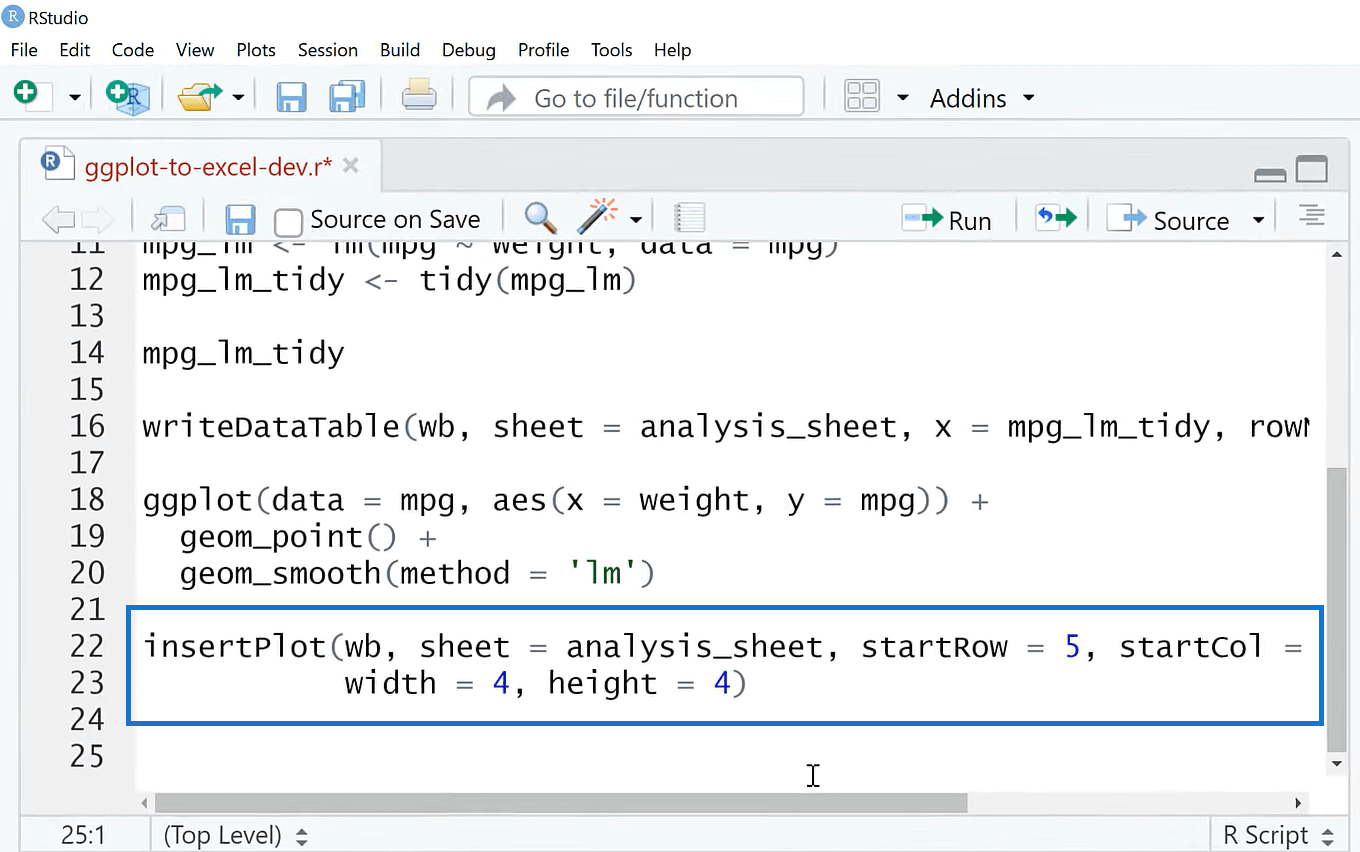Click the Save All icon
The height and width of the screenshot is (852, 1360).
(347, 97)
